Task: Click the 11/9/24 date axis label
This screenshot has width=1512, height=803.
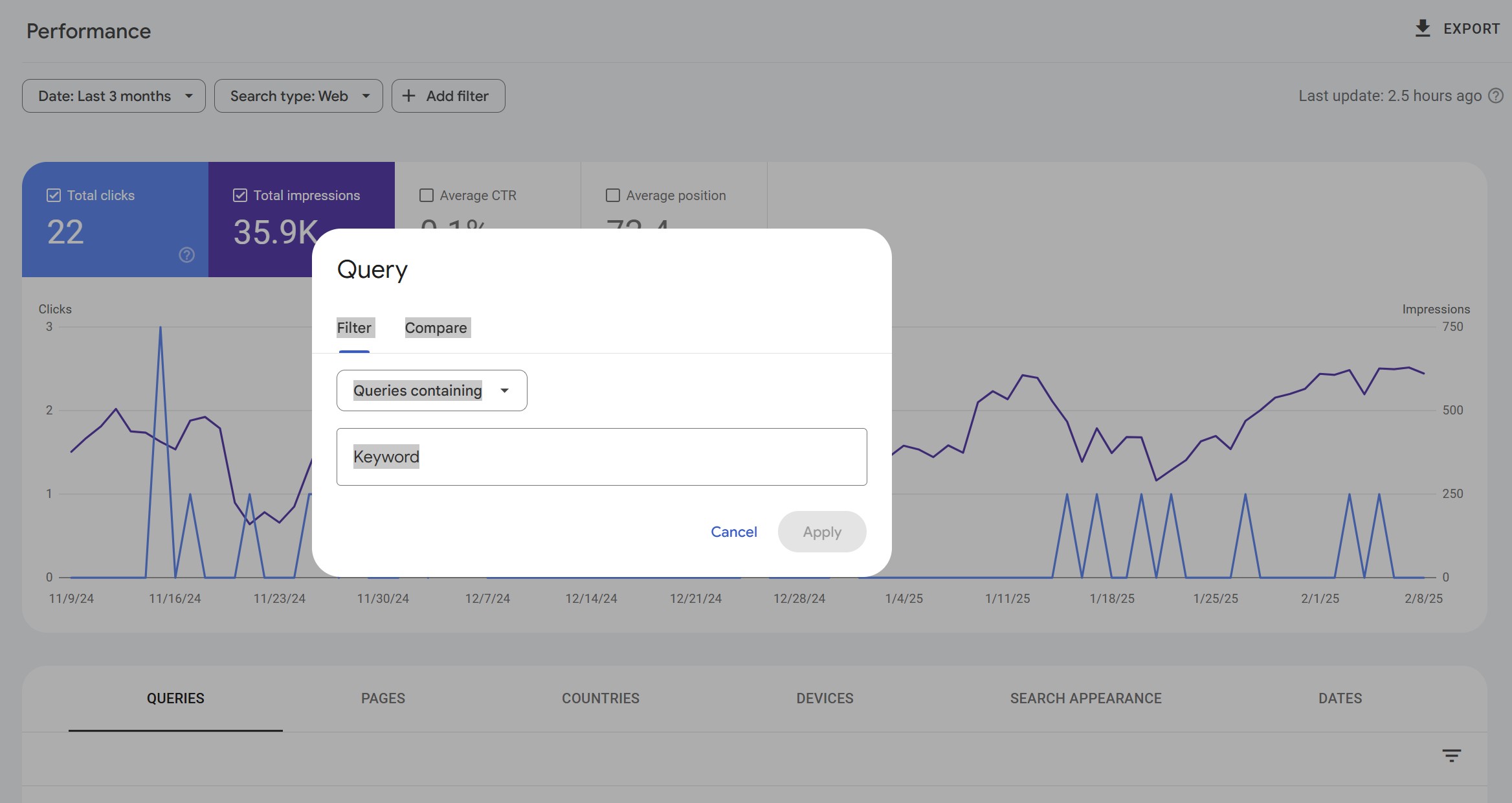Action: (71, 598)
